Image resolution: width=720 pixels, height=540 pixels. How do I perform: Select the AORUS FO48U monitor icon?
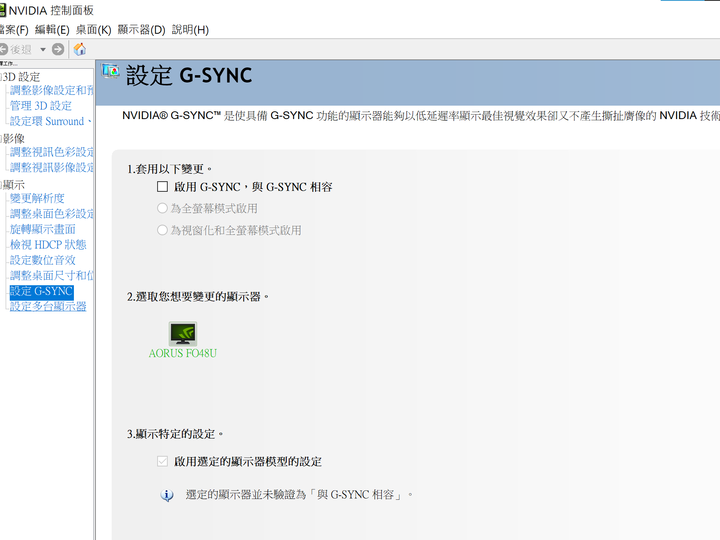click(x=183, y=333)
